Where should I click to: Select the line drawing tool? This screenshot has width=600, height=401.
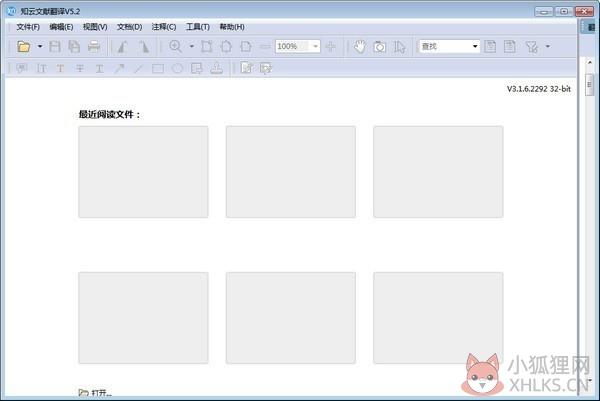tap(138, 68)
